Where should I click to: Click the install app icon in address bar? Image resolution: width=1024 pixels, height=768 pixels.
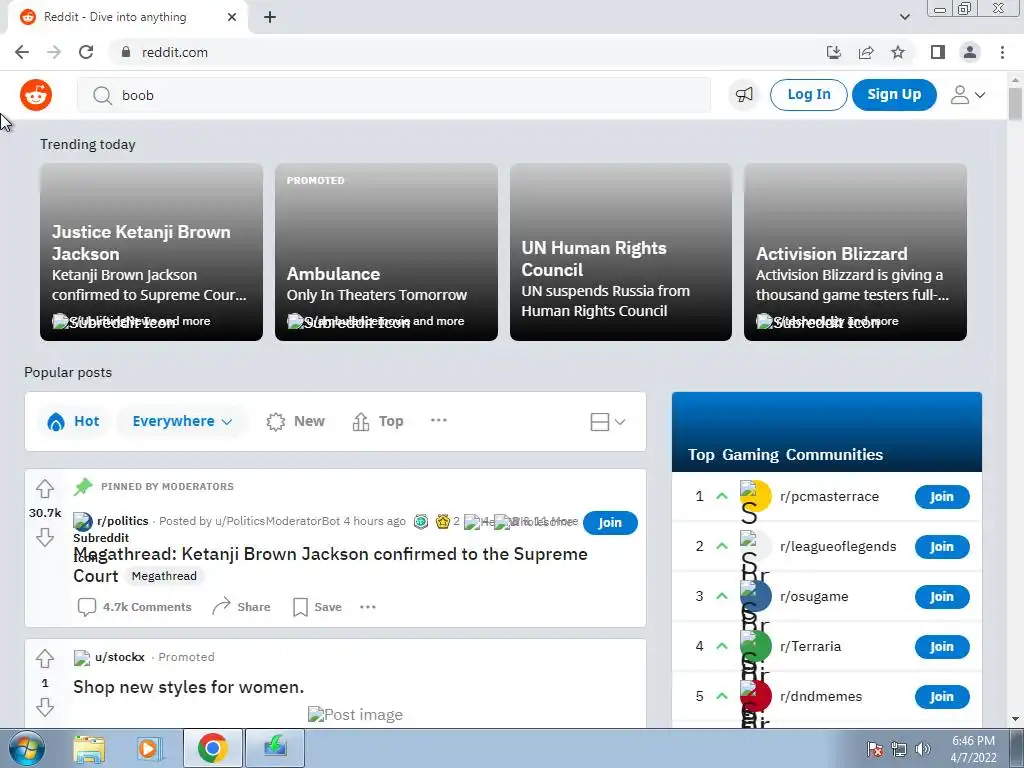click(x=834, y=52)
